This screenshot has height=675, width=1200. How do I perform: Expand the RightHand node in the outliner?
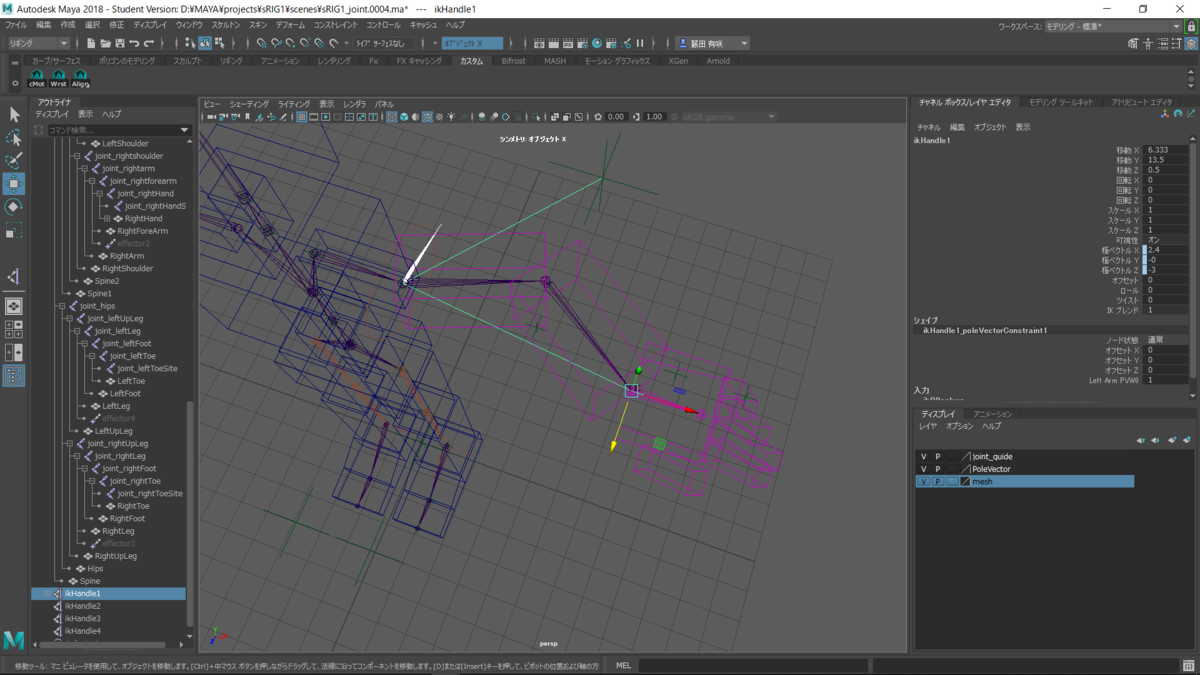107,219
